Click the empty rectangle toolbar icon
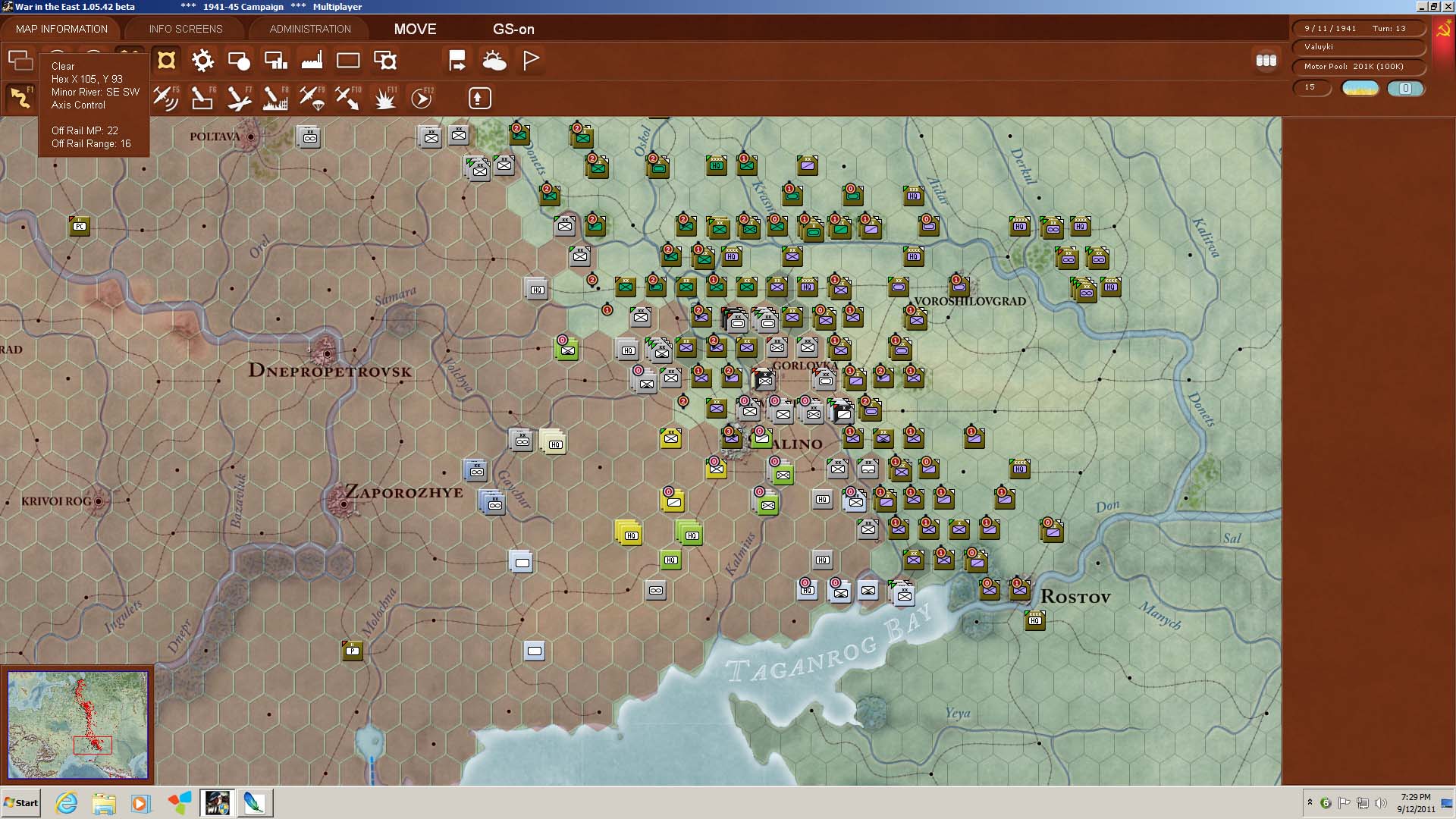Screen dimensions: 1456x819 click(348, 60)
